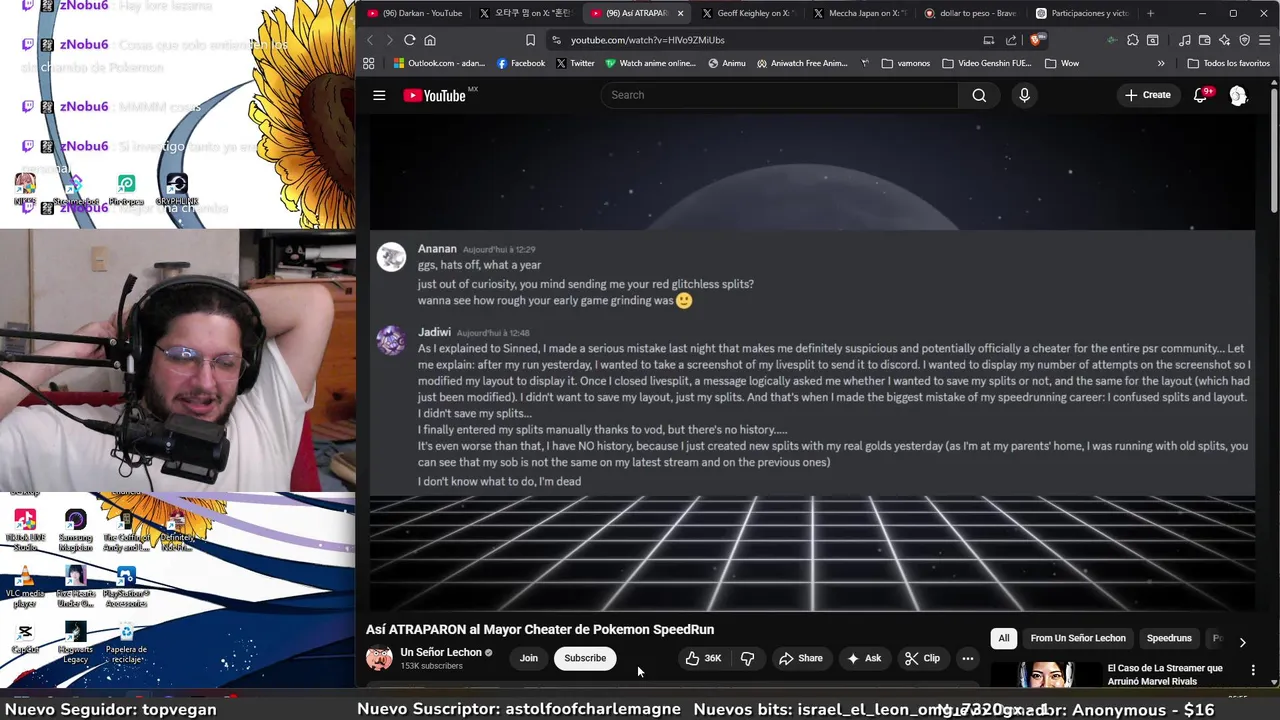The width and height of the screenshot is (1280, 720).
Task: Switch to Meccha Japan on X tab
Action: (x=860, y=13)
